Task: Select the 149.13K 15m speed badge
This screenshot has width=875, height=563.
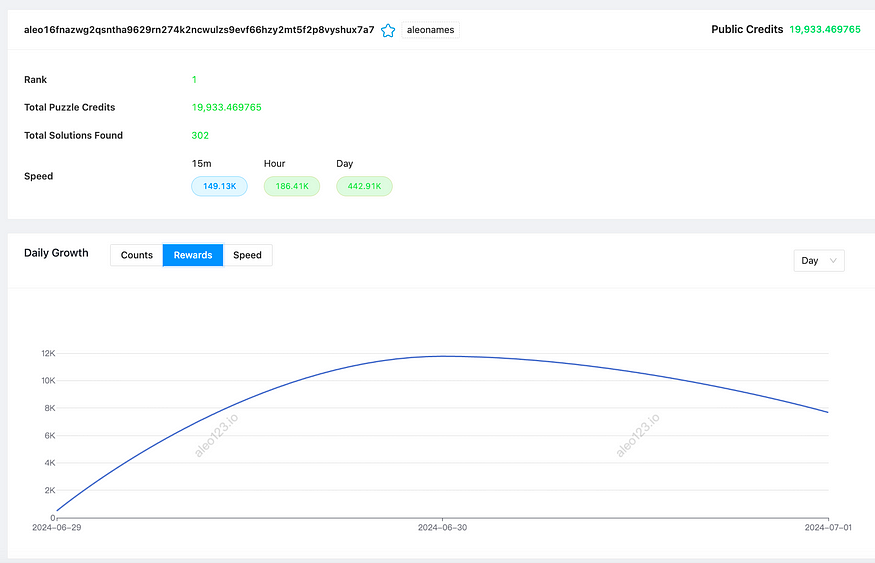Action: coord(219,186)
